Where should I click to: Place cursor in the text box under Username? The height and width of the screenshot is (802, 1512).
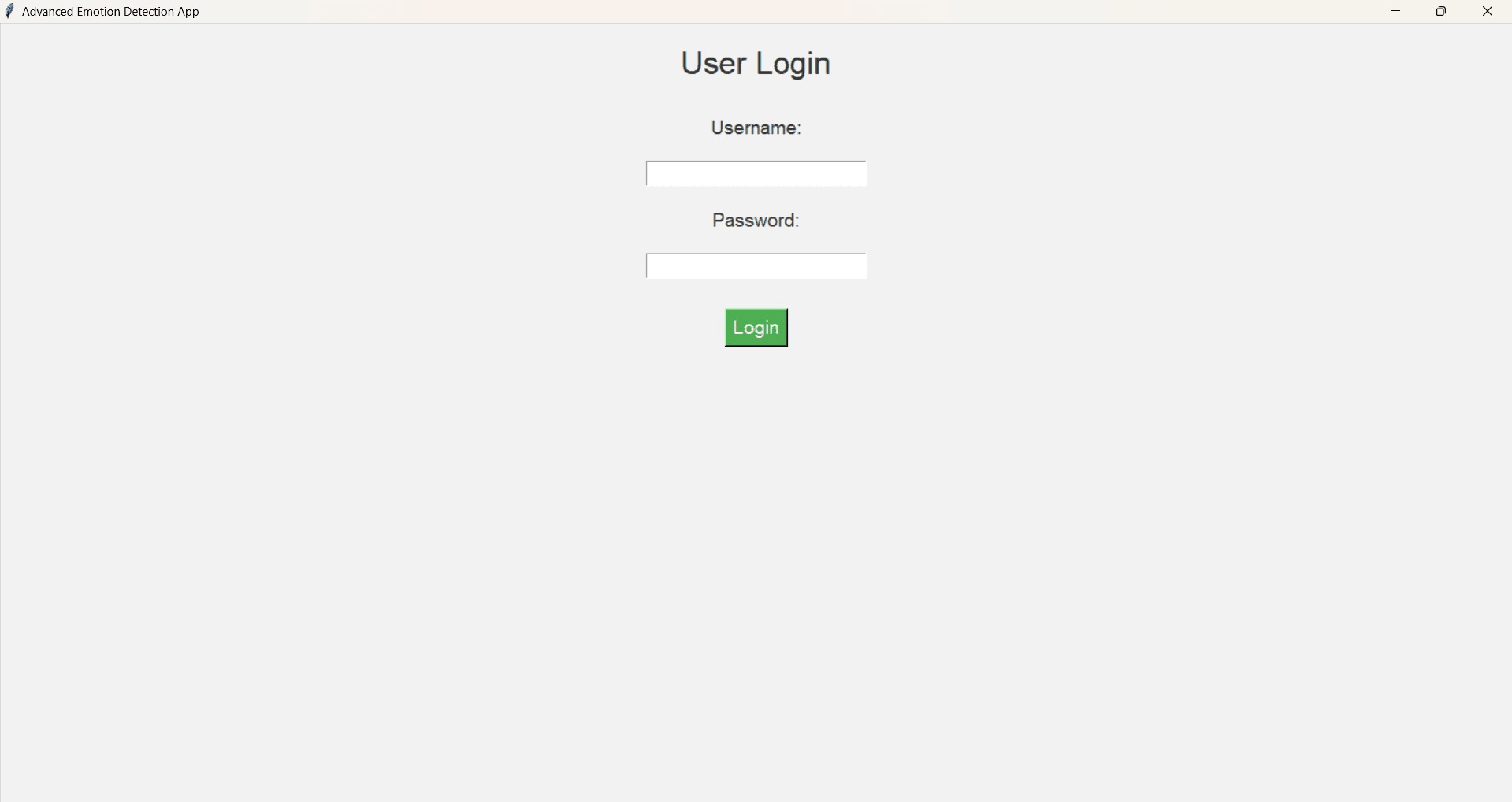coord(756,173)
